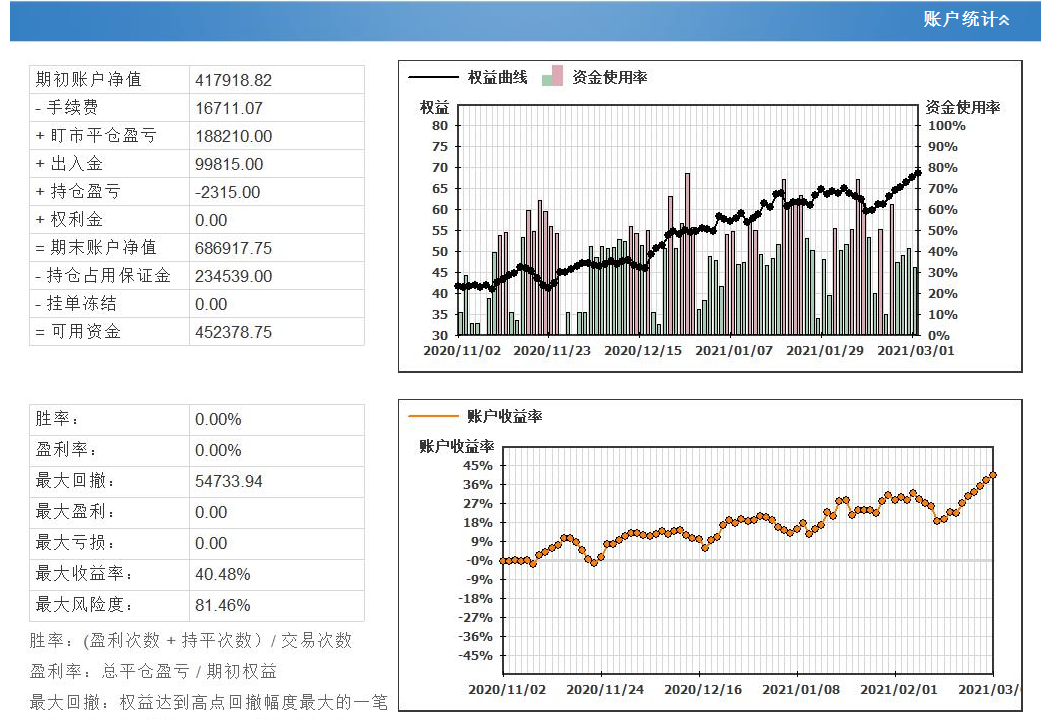Click the -45% label on 账户收益率 axis

(x=475, y=656)
